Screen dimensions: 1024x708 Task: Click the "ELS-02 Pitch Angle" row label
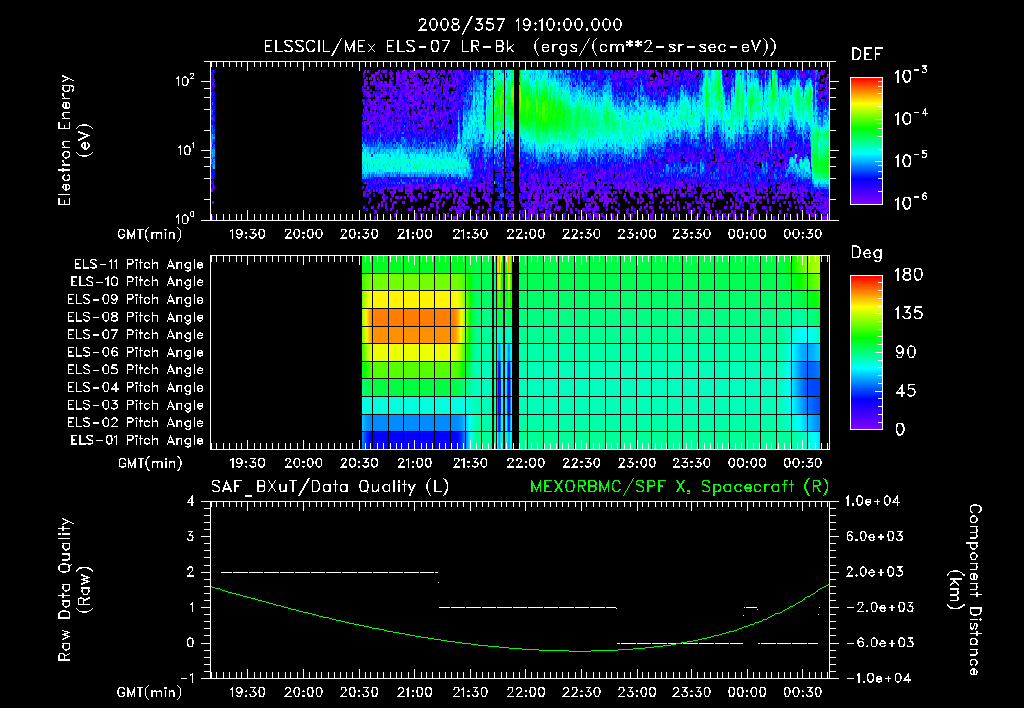[x=135, y=423]
